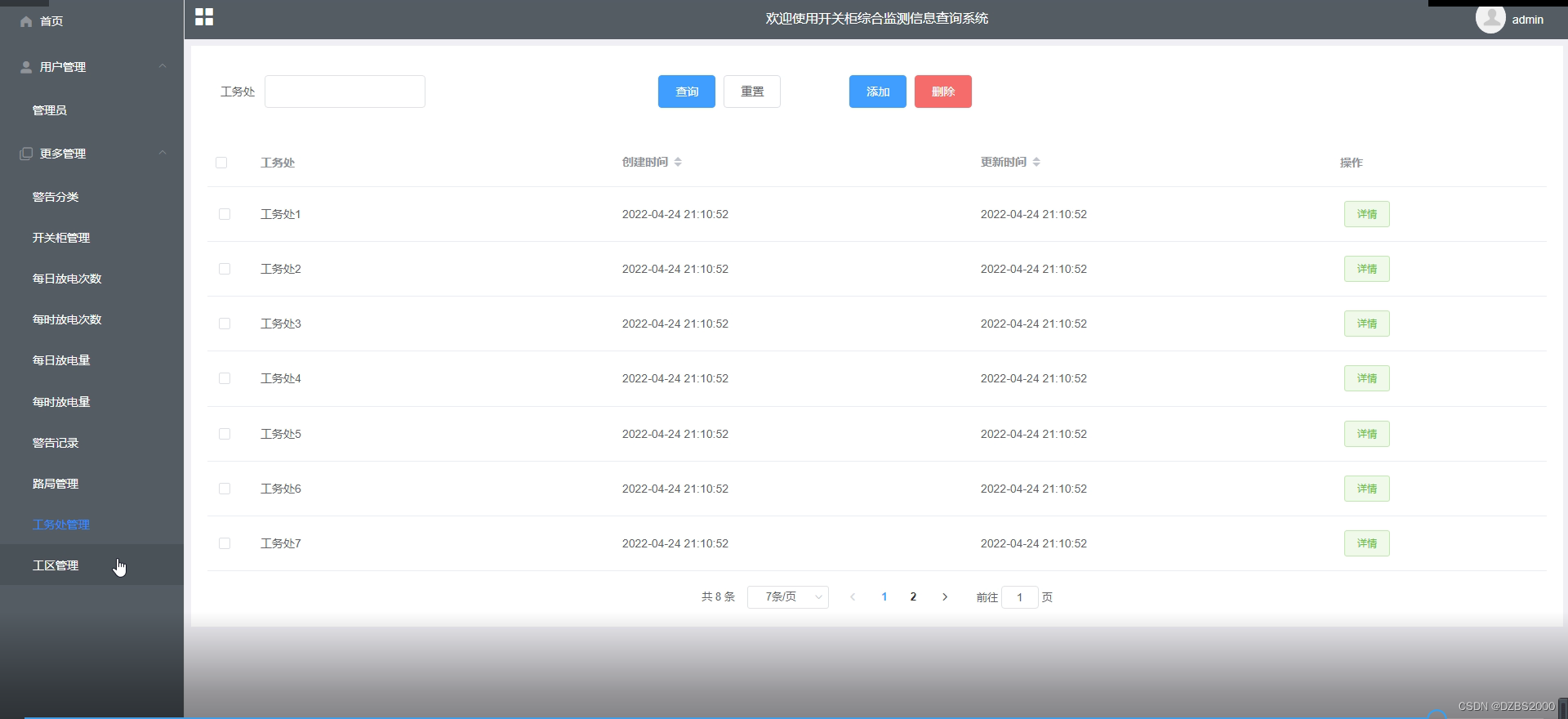The image size is (1568, 719).
Task: Click the 共 8 条 total count
Action: [x=718, y=597]
